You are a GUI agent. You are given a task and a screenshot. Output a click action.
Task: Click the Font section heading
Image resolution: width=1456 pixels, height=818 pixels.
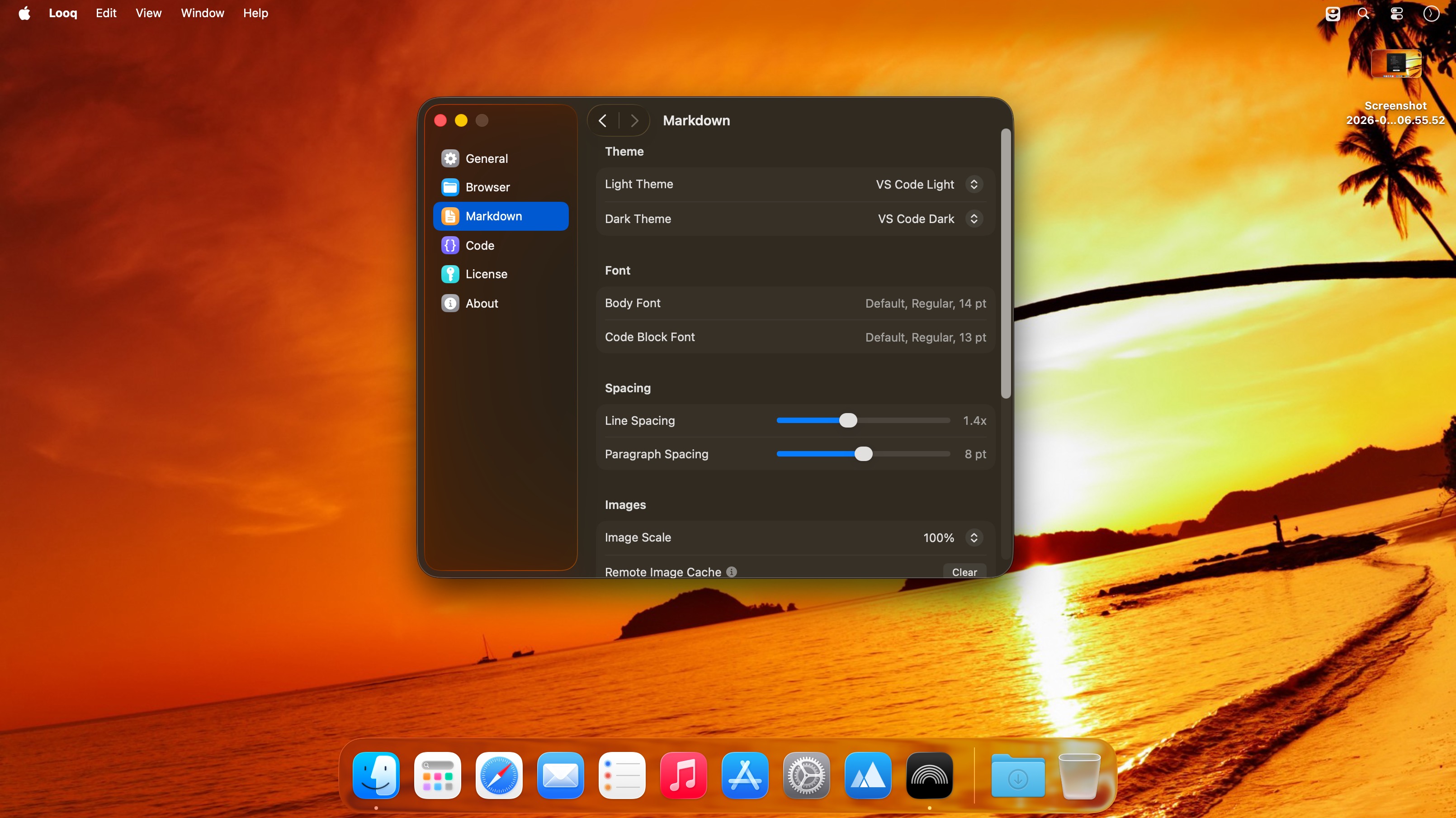(617, 271)
